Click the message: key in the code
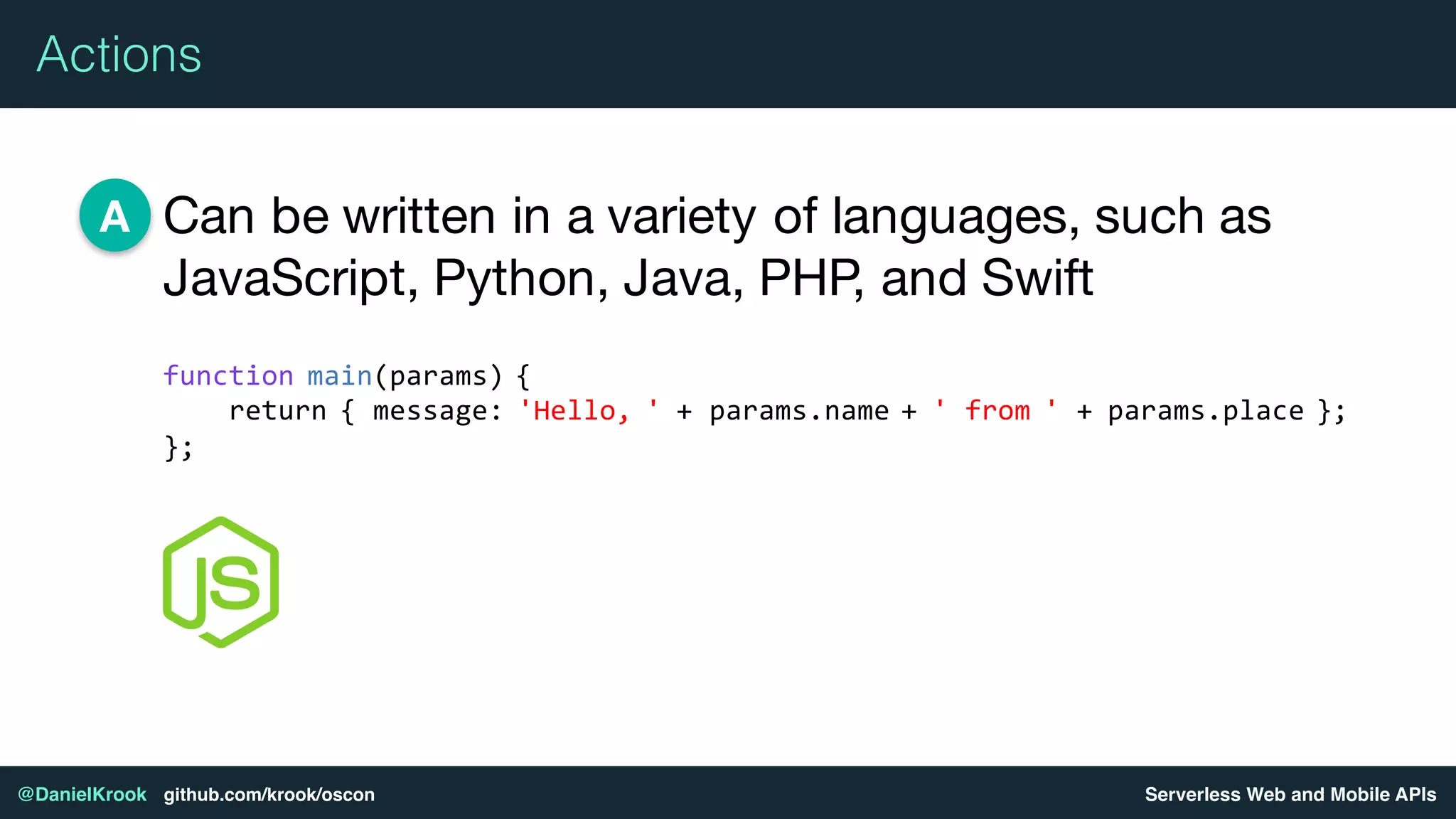The image size is (1456, 819). (437, 411)
